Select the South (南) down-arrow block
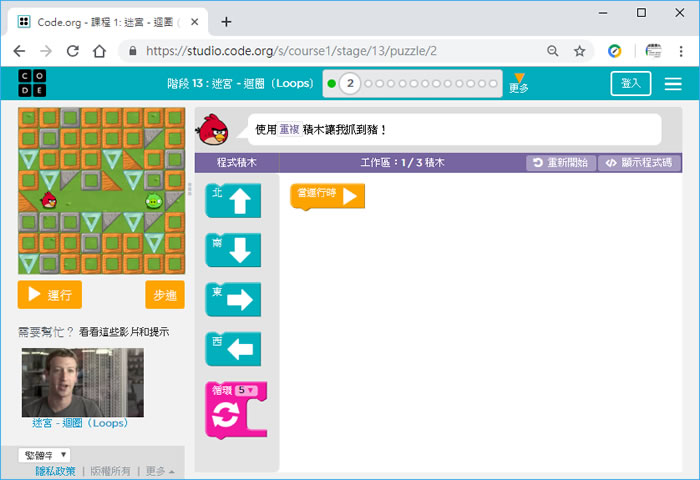Viewport: 700px width, 480px height. tap(233, 250)
